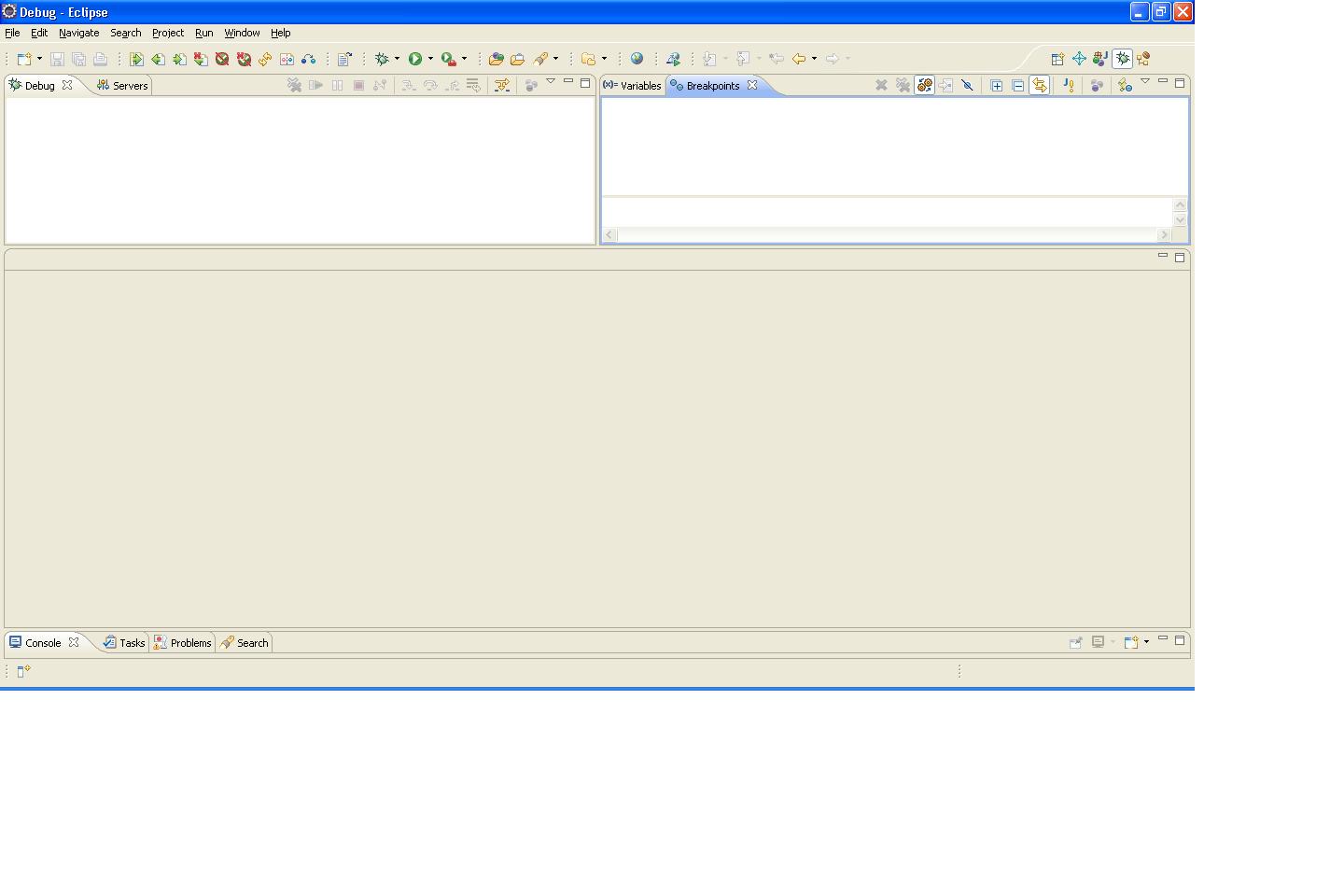Open the Help menu
1344x896 pixels.
(280, 33)
